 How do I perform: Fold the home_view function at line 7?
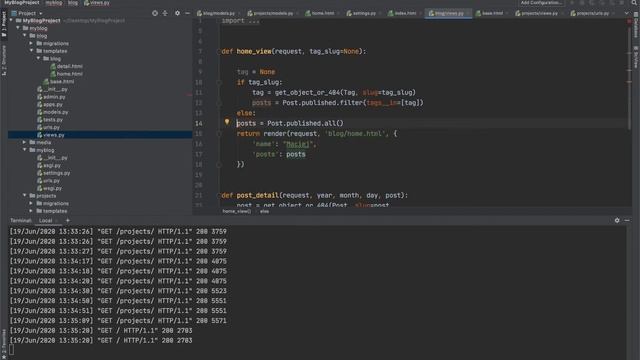coord(219,51)
